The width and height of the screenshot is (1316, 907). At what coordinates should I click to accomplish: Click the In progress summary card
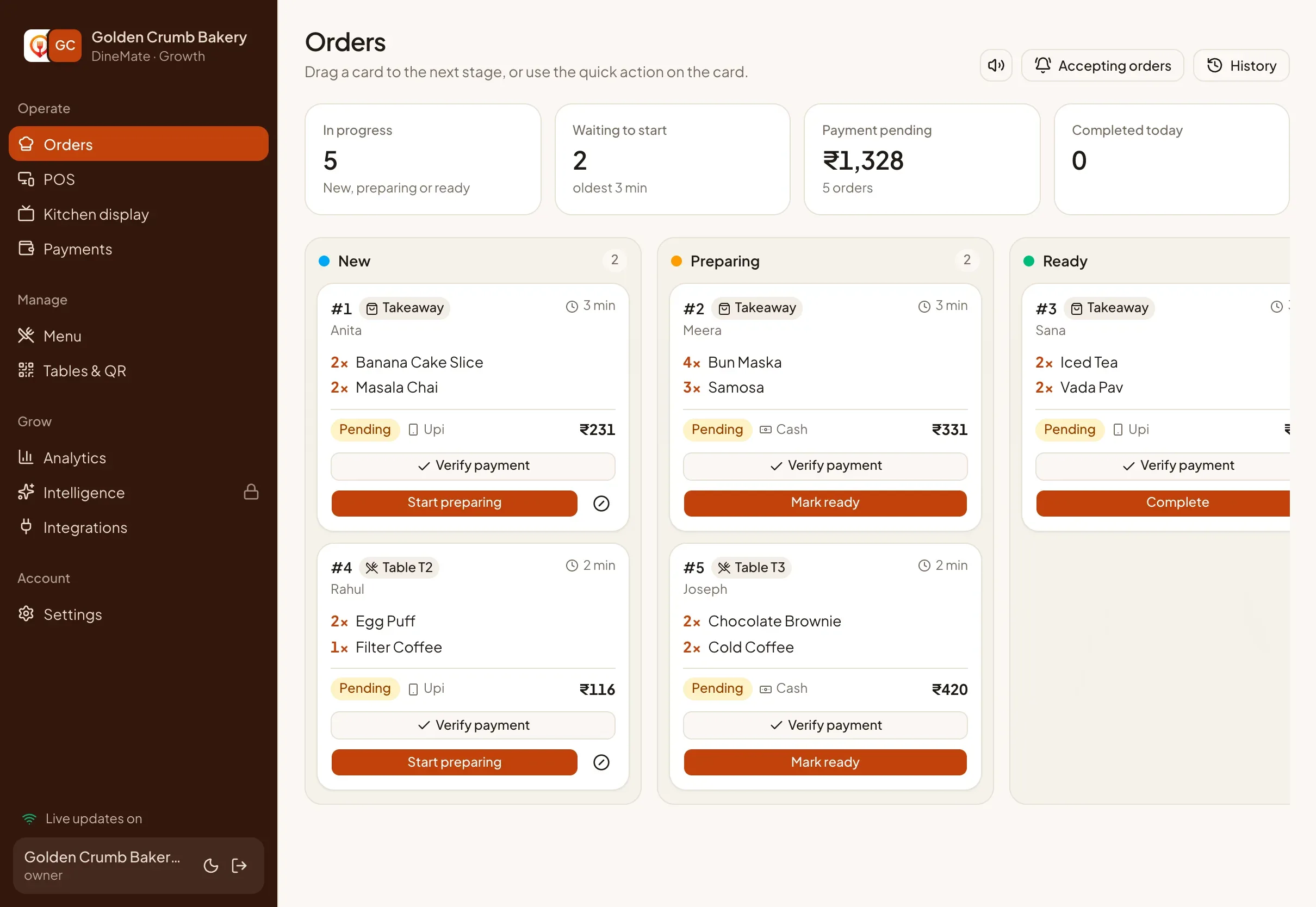tap(423, 160)
